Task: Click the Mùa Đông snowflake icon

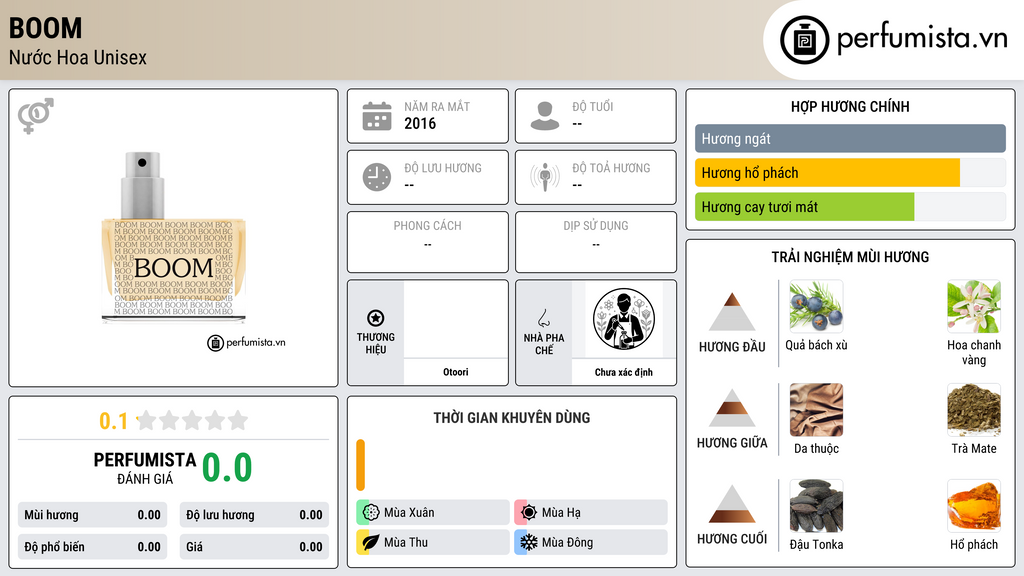Action: pos(528,542)
